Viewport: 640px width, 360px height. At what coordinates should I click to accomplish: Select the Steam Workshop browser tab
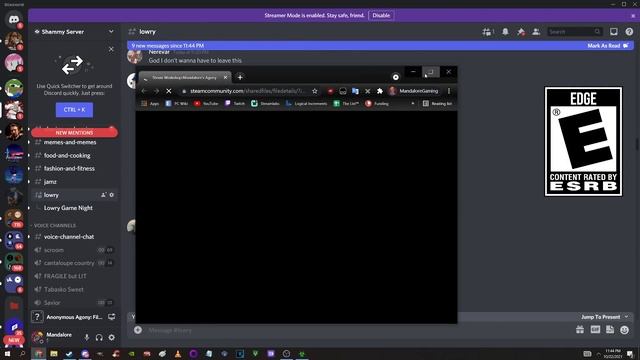[x=184, y=77]
